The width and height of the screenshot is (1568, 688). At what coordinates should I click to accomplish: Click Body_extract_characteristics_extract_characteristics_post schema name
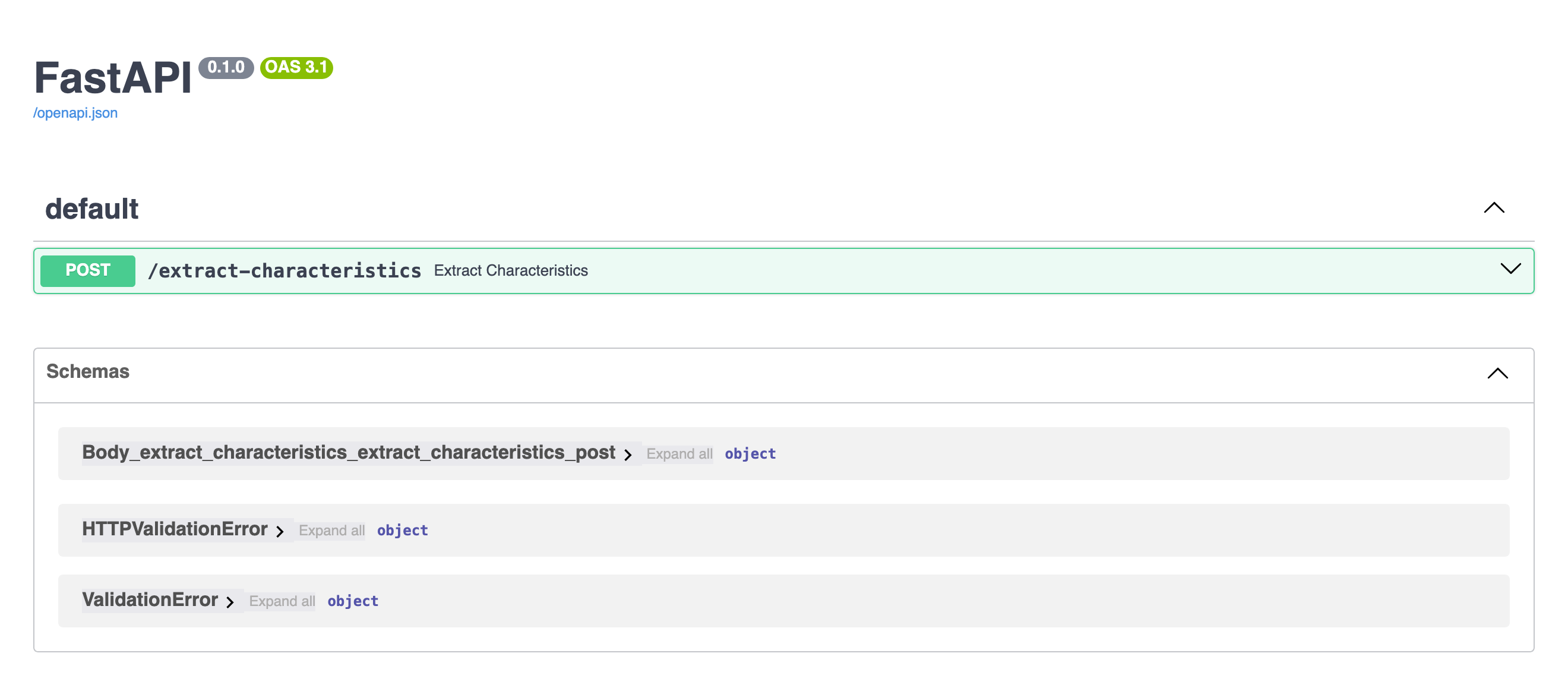(348, 453)
